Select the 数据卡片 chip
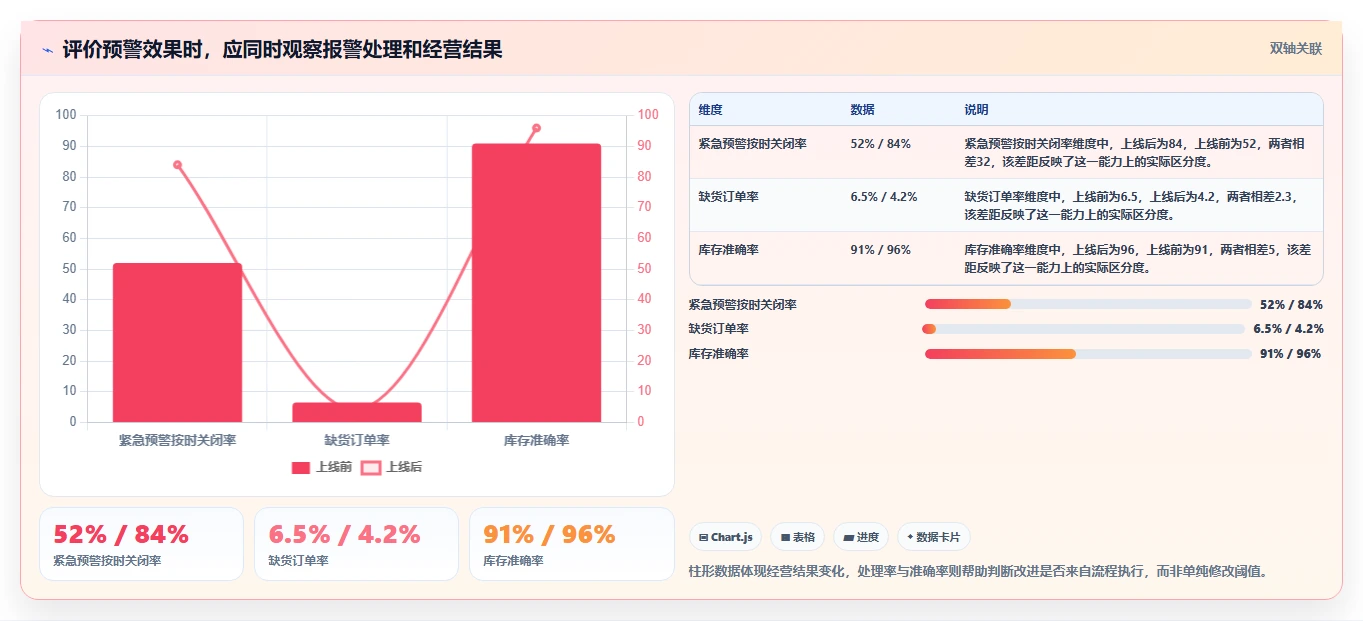The height and width of the screenshot is (621, 1363). (934, 537)
